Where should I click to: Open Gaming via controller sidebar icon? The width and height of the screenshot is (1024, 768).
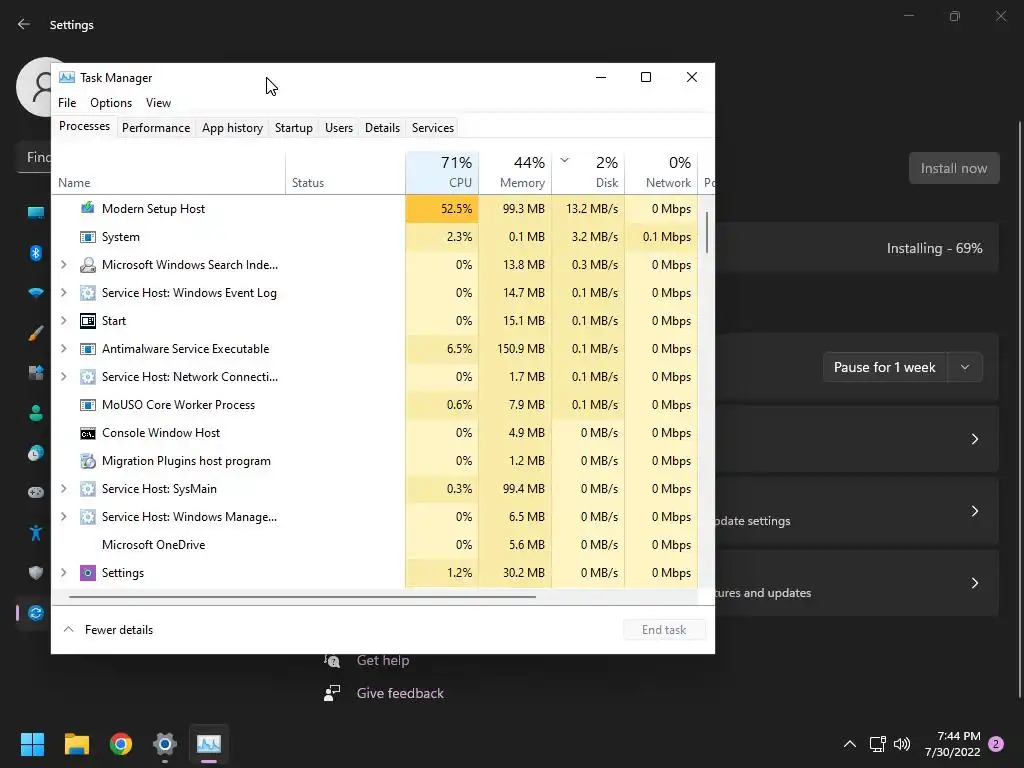[36, 492]
